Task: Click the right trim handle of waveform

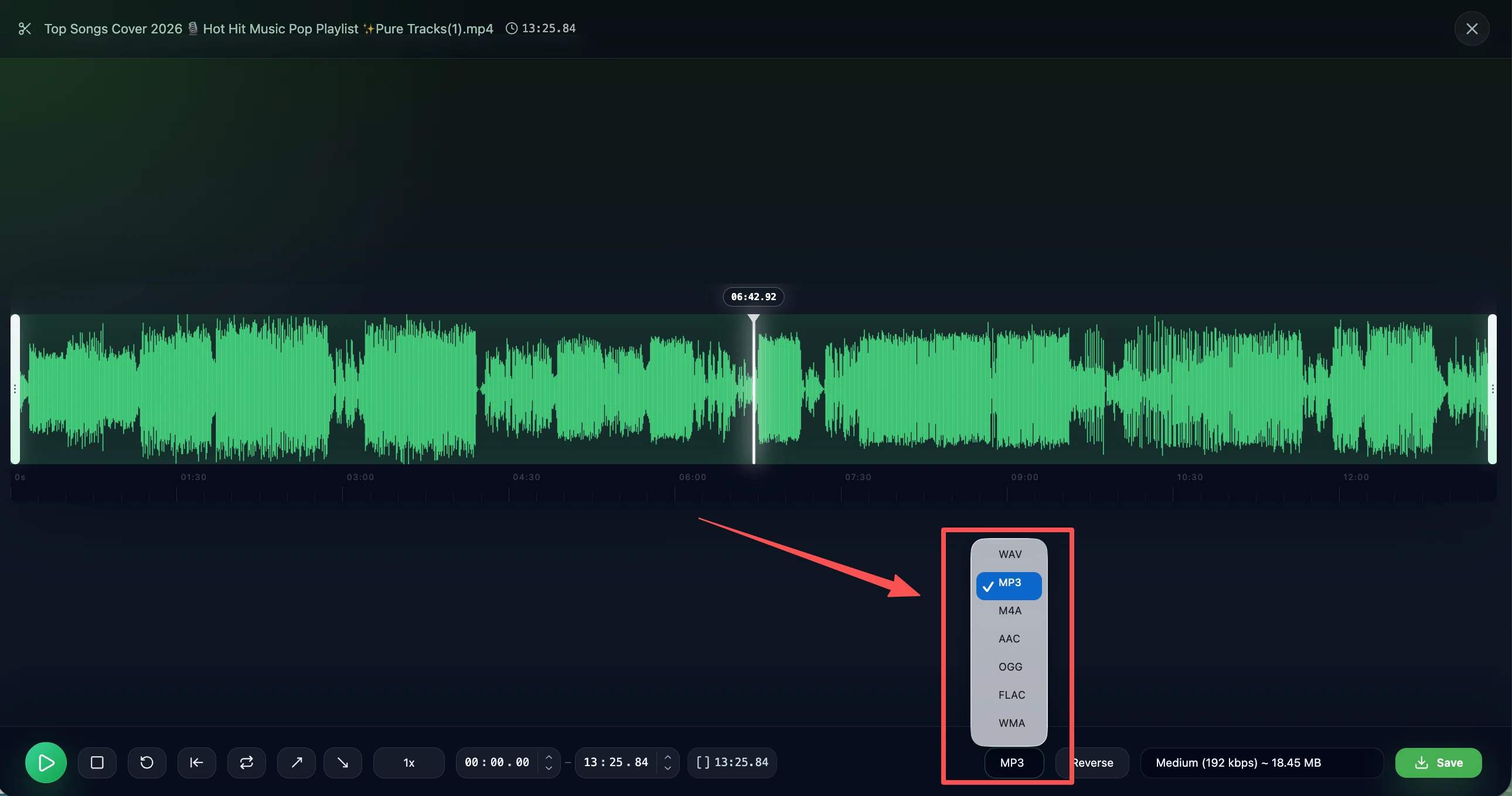Action: coord(1491,389)
